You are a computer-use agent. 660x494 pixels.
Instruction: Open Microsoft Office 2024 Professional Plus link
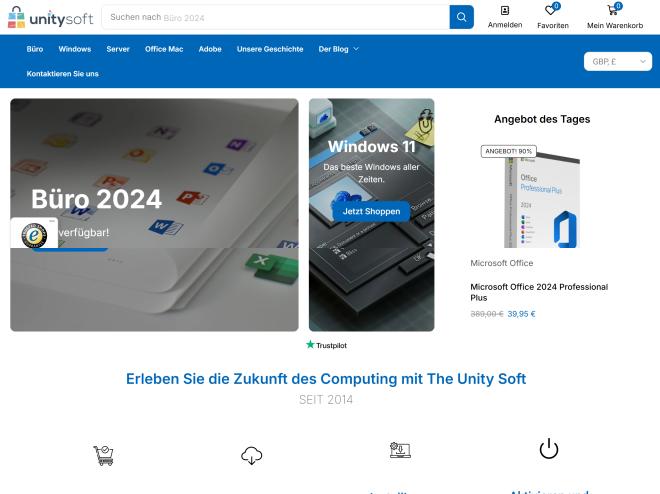(x=539, y=292)
